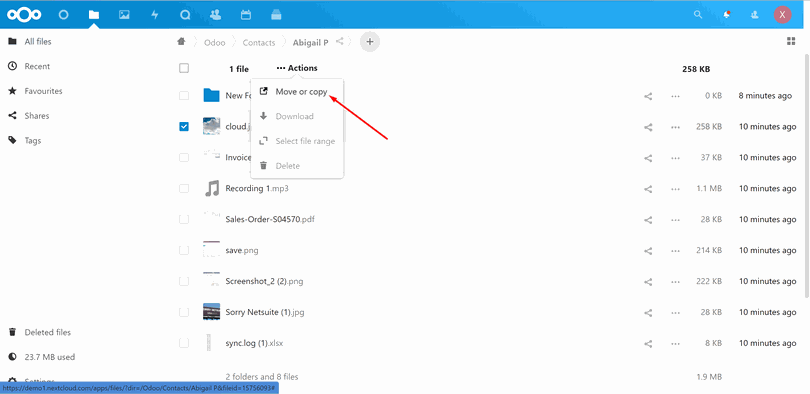Open more options for Sorry Netsuite (1).jpg
This screenshot has width=810, height=394.
[x=675, y=313]
